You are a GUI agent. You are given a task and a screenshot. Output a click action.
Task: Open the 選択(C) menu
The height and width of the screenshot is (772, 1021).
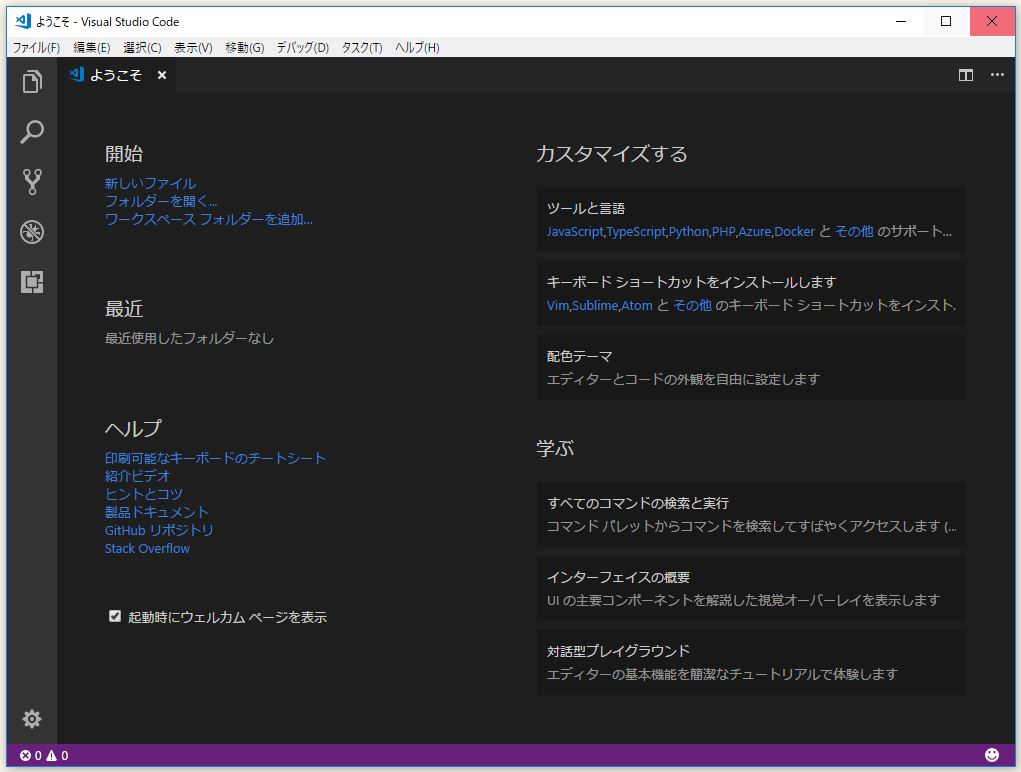pos(142,48)
